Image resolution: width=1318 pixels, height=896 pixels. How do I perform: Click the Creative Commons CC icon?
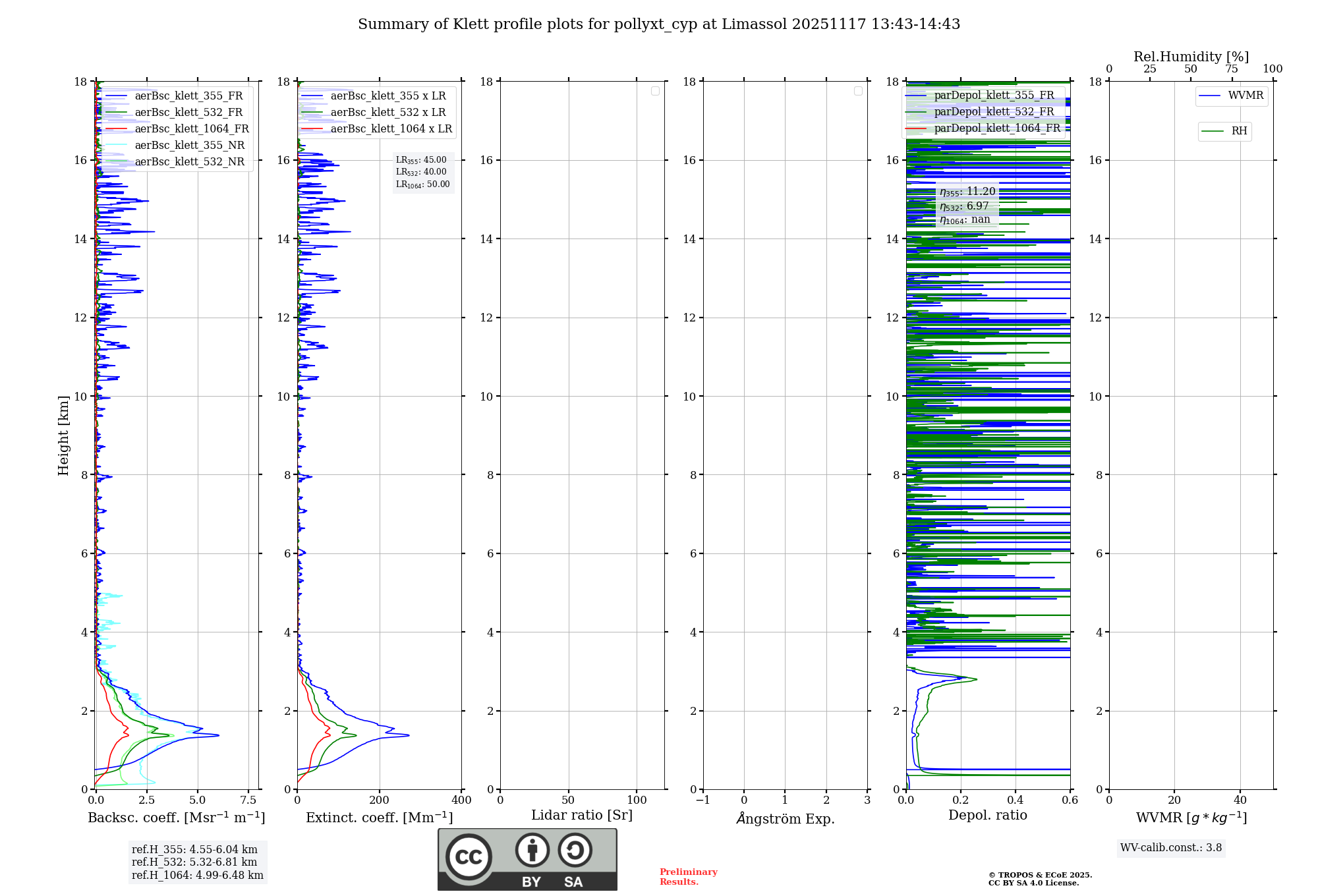(469, 856)
